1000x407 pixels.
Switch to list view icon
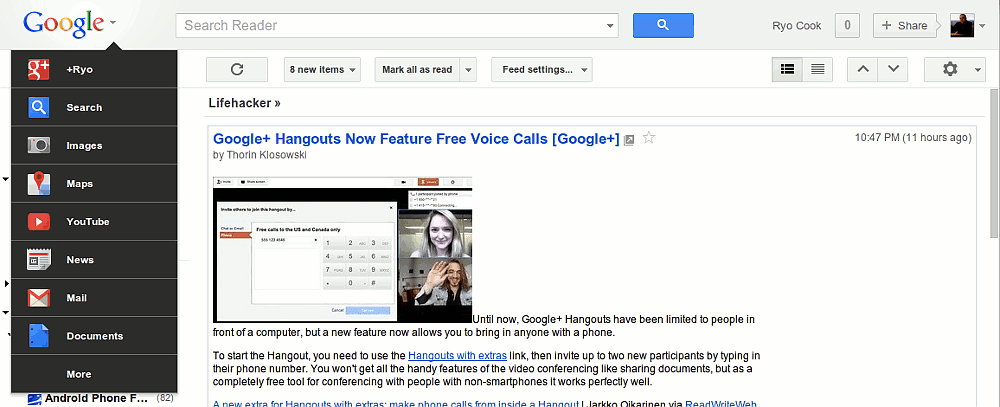coord(818,70)
